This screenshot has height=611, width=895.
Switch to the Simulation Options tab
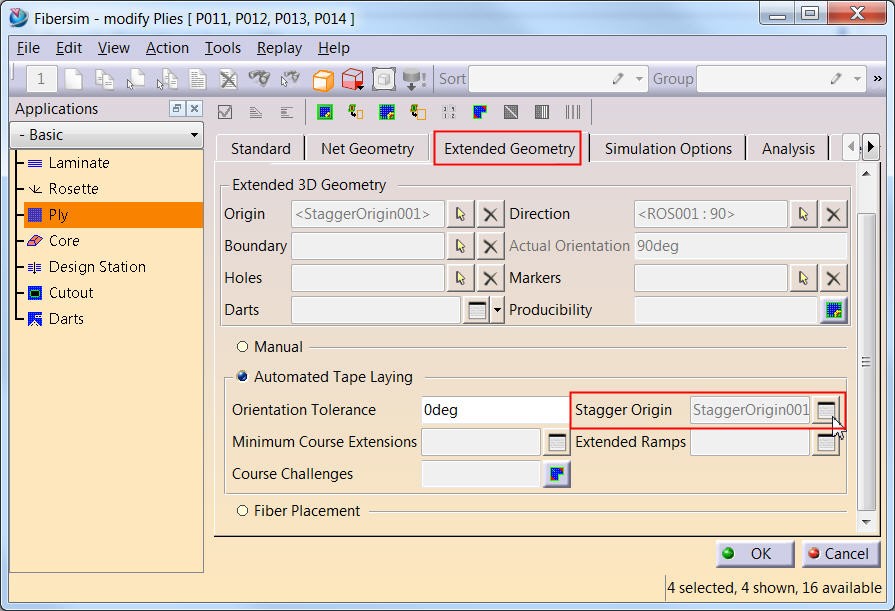pyautogui.click(x=667, y=148)
